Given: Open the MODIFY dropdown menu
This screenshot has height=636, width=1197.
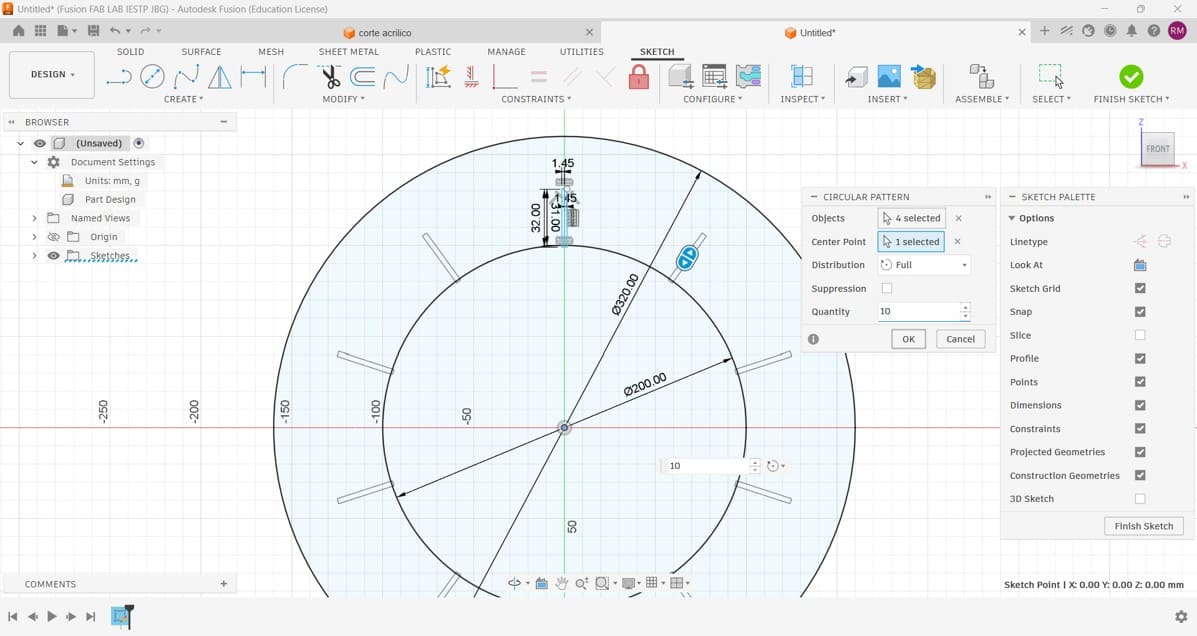Looking at the screenshot, I should click(x=344, y=99).
